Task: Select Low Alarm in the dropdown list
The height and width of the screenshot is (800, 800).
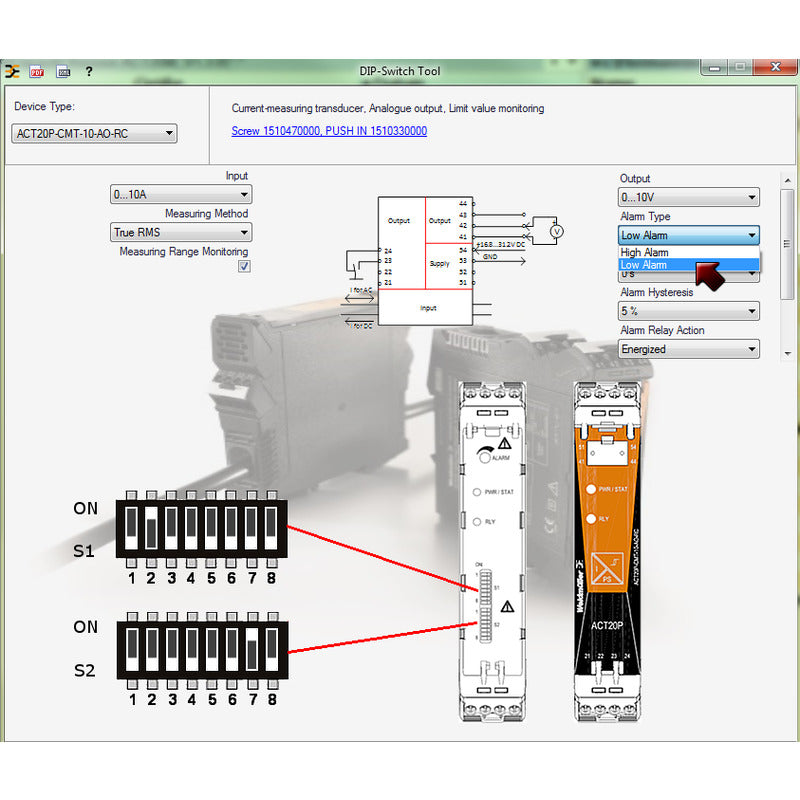Action: (x=688, y=265)
